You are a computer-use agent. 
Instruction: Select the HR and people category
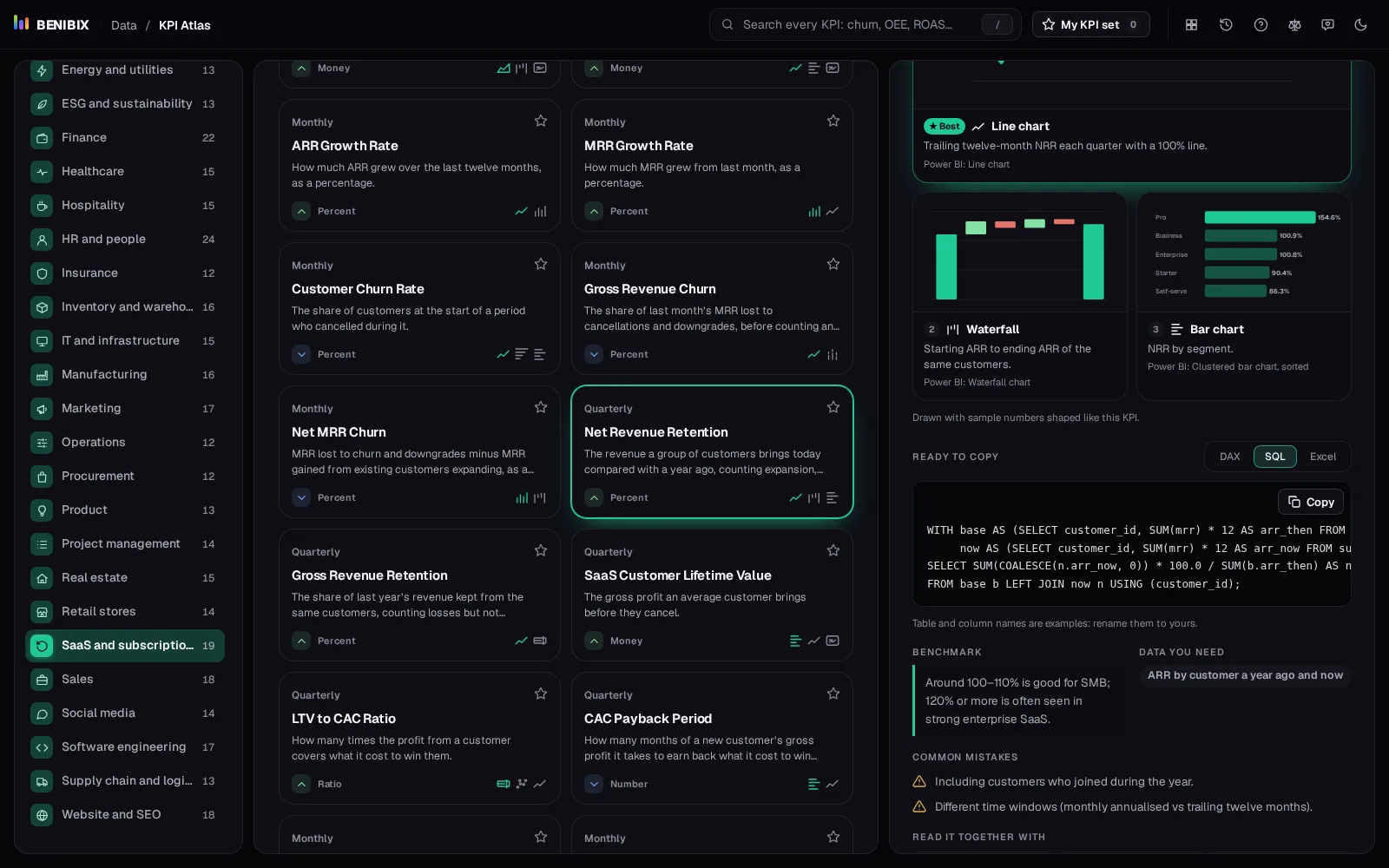pyautogui.click(x=125, y=240)
